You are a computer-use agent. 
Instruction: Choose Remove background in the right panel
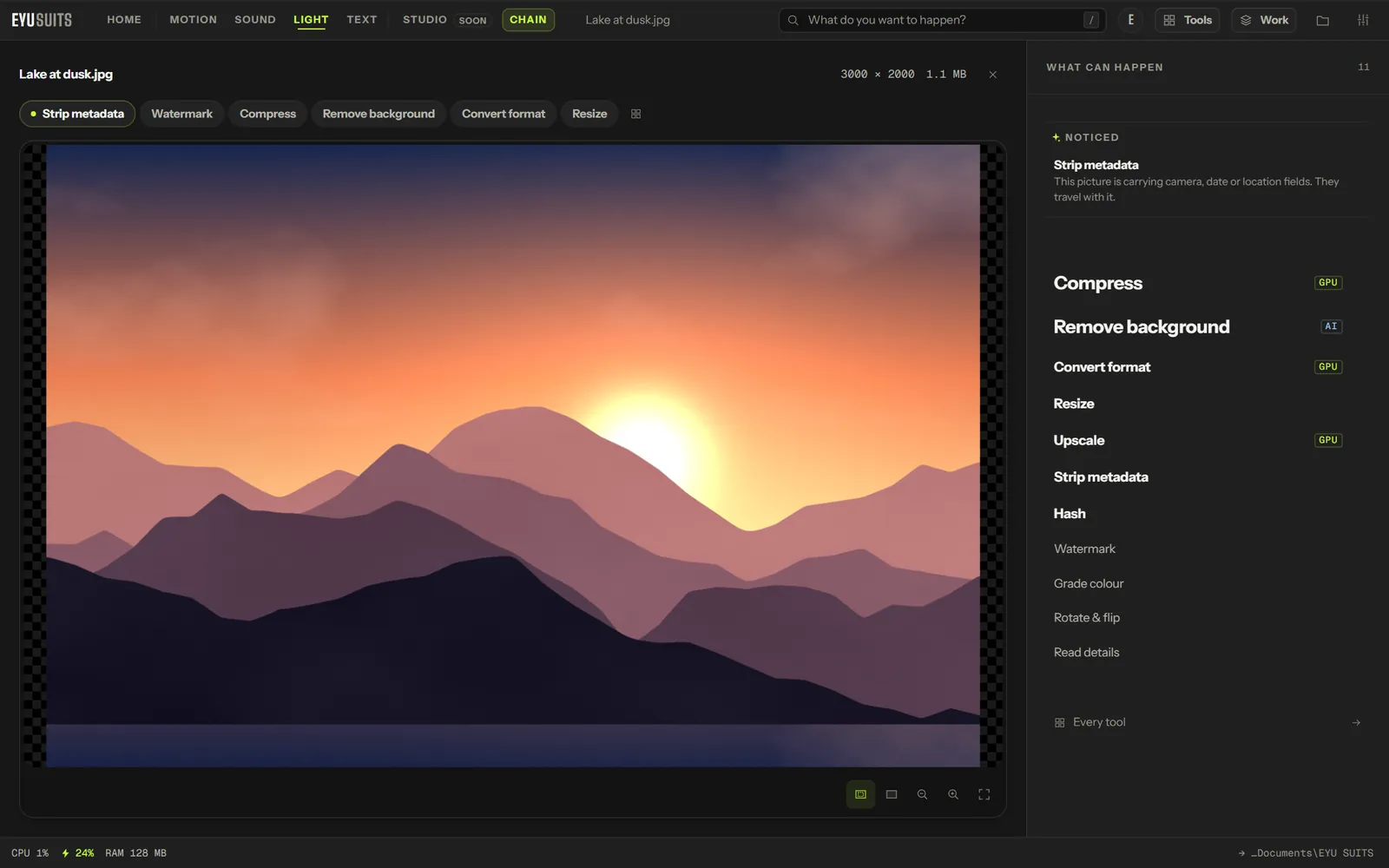pyautogui.click(x=1198, y=326)
